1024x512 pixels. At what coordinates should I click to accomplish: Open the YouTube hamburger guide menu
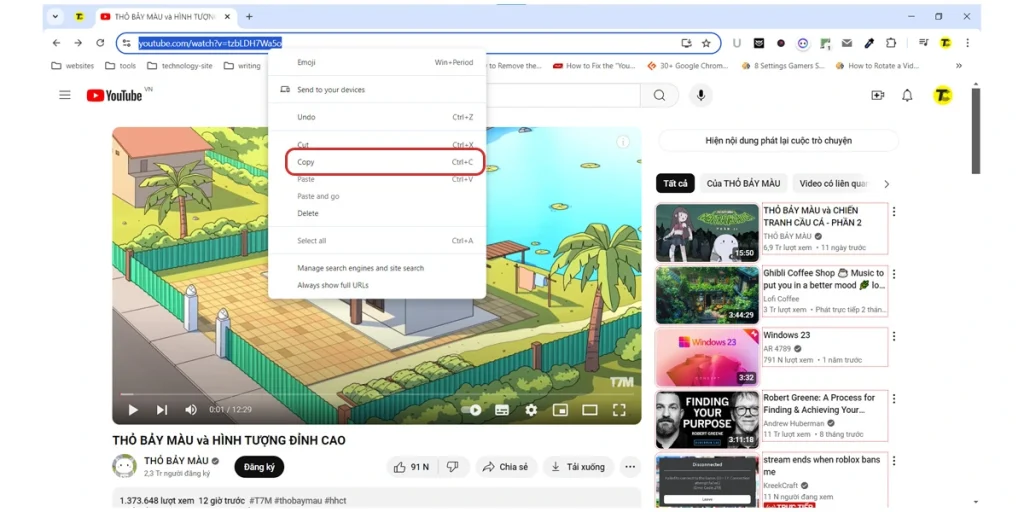65,95
